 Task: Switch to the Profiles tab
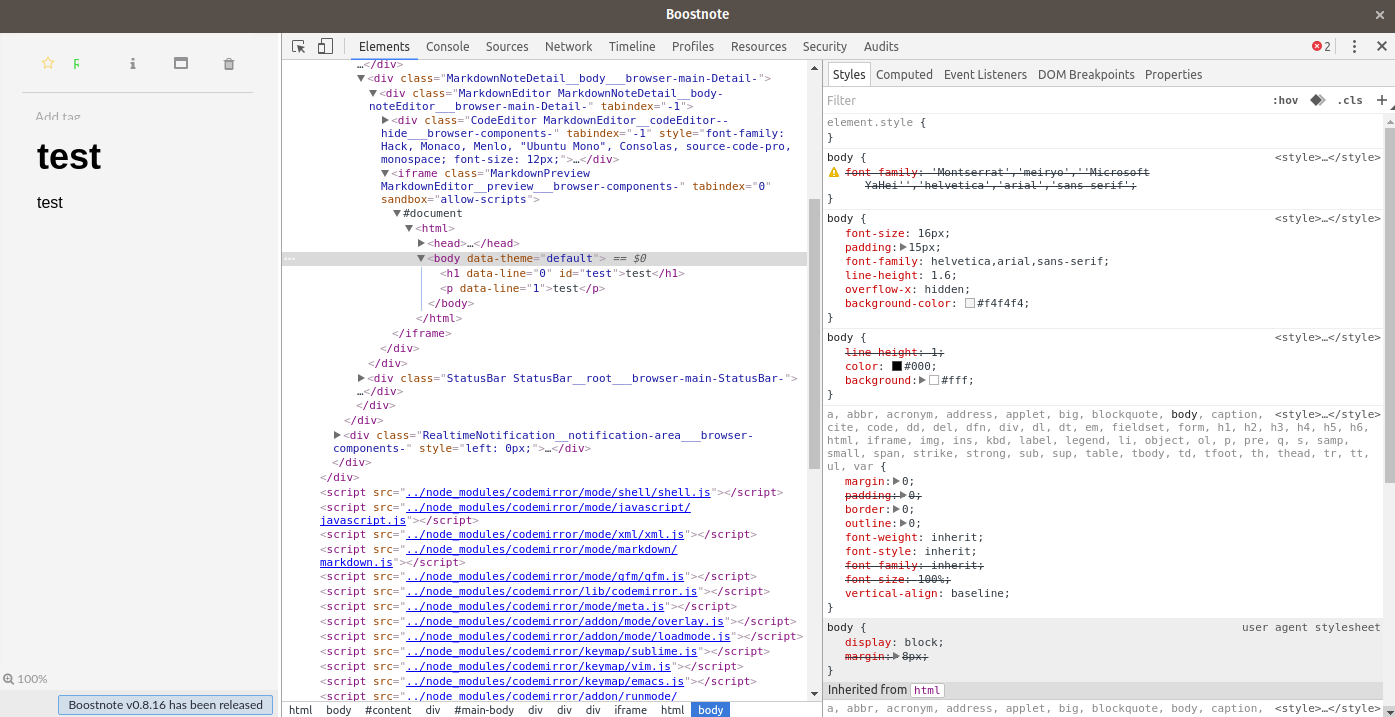coord(693,46)
